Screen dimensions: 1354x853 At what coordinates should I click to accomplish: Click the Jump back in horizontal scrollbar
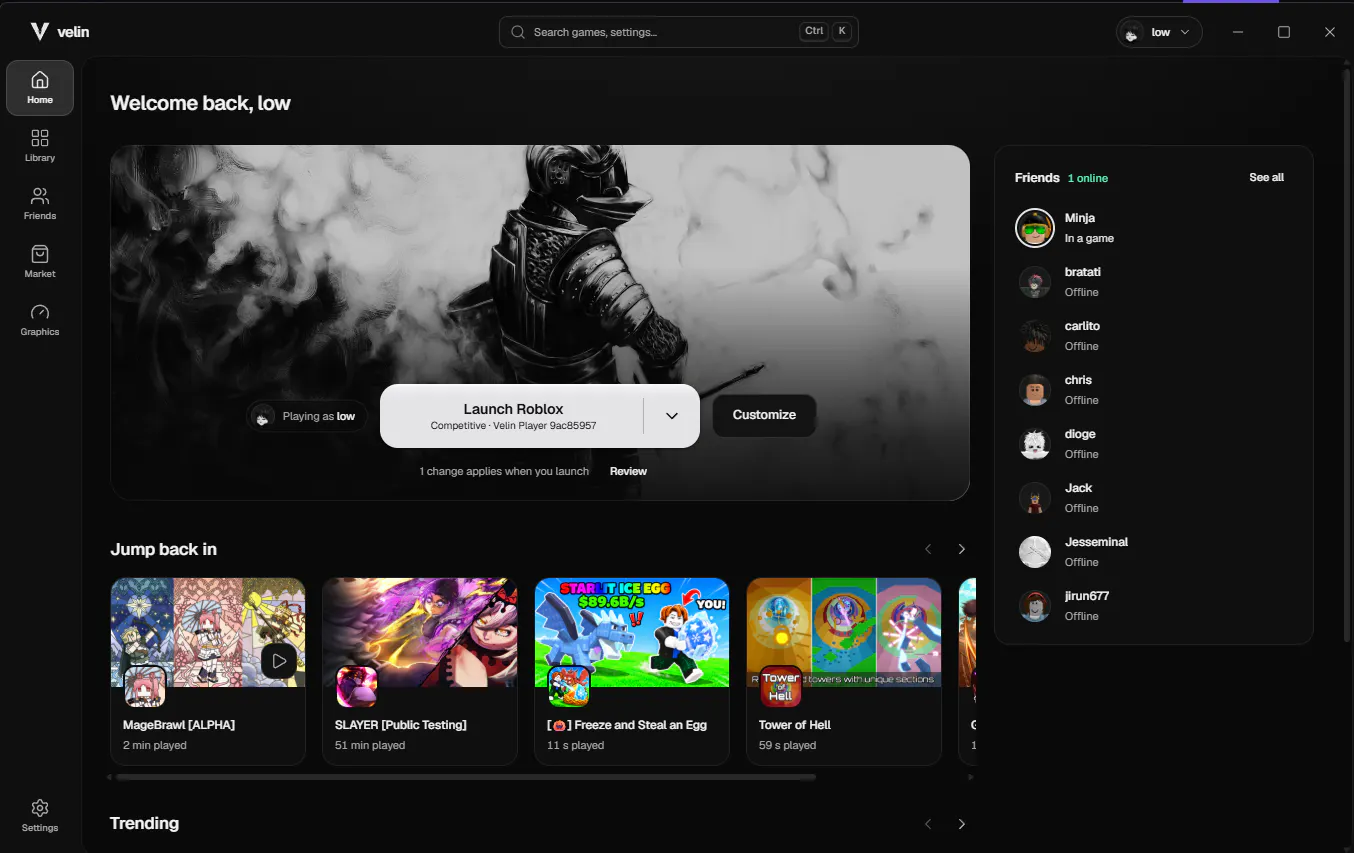[466, 777]
